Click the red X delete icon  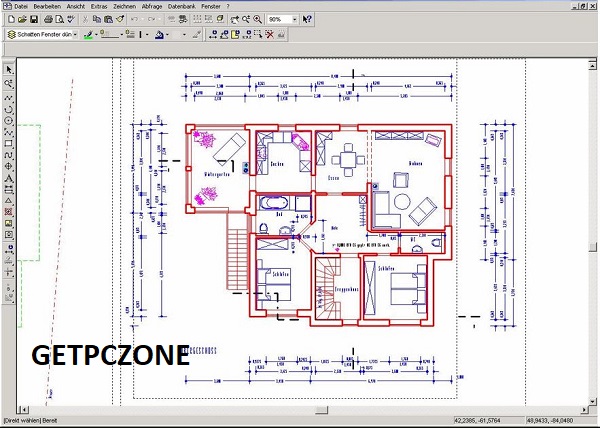click(x=269, y=35)
